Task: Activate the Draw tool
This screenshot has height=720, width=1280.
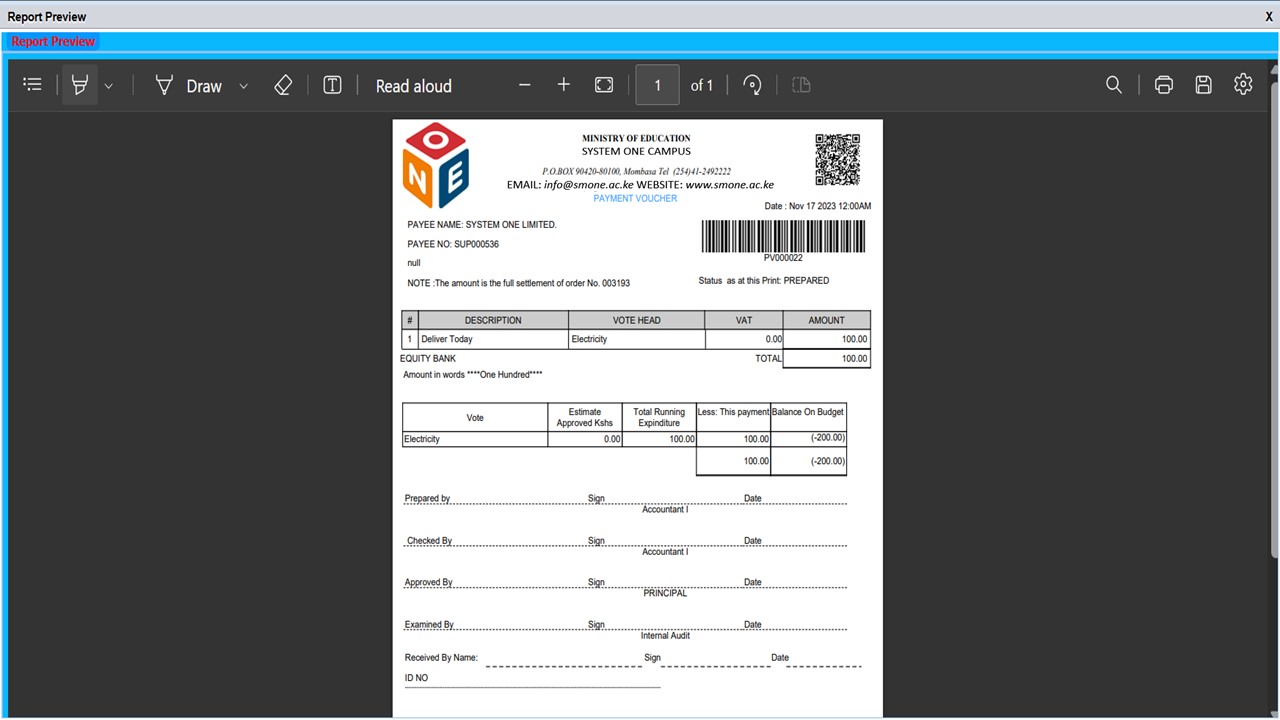Action: [x=189, y=86]
